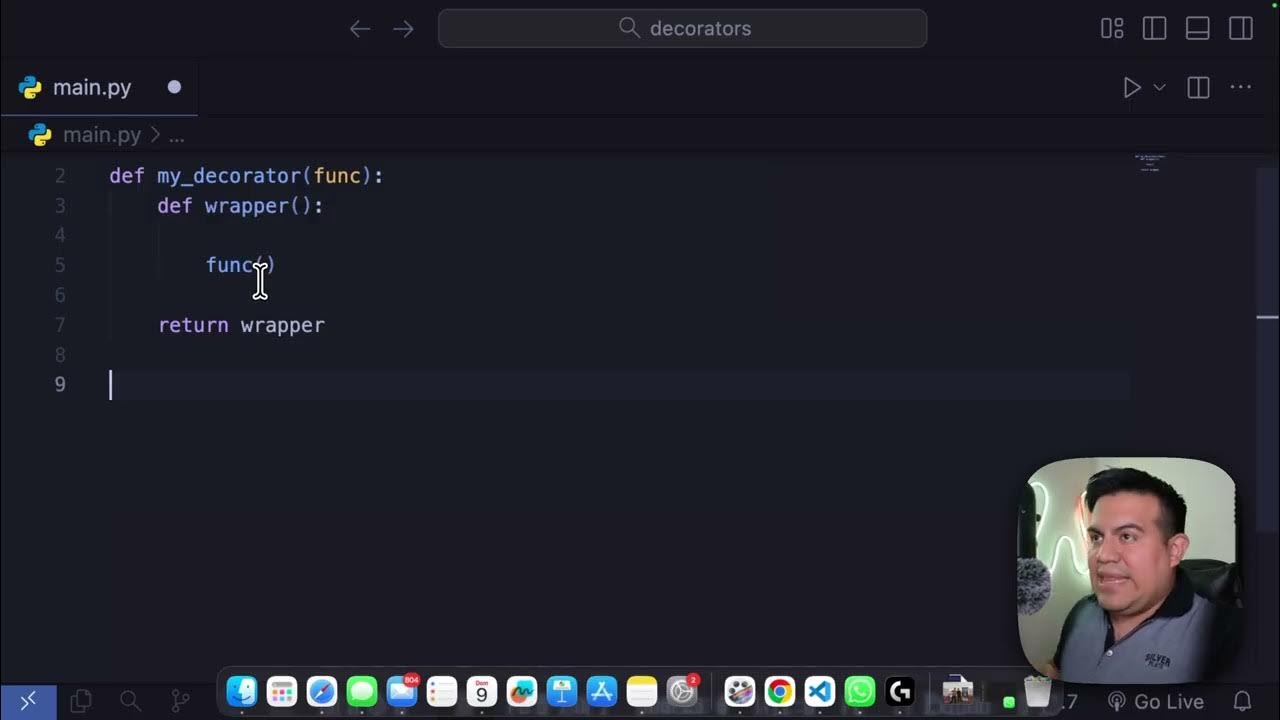Navigate back with the left arrow

(360, 28)
